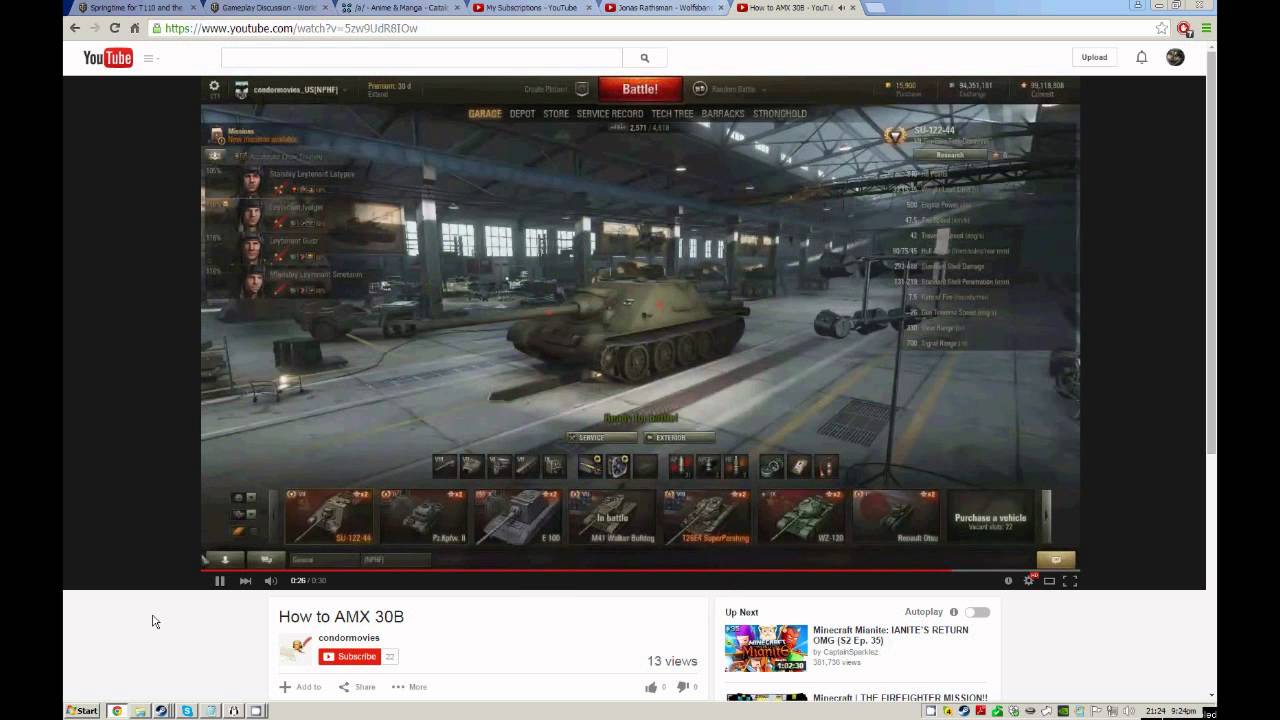Open the Minecraft THE FIREFIGHTER MISSION link

(x=900, y=697)
